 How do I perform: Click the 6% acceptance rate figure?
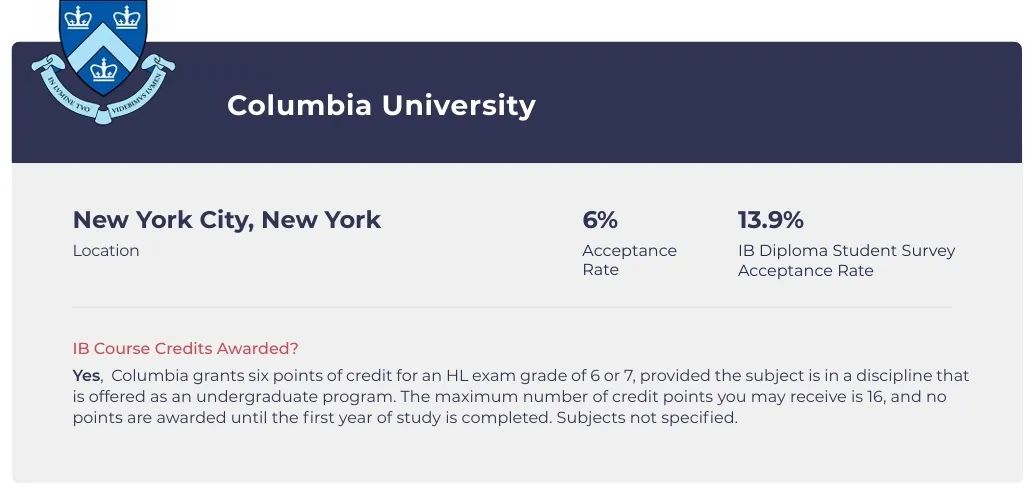click(x=600, y=220)
